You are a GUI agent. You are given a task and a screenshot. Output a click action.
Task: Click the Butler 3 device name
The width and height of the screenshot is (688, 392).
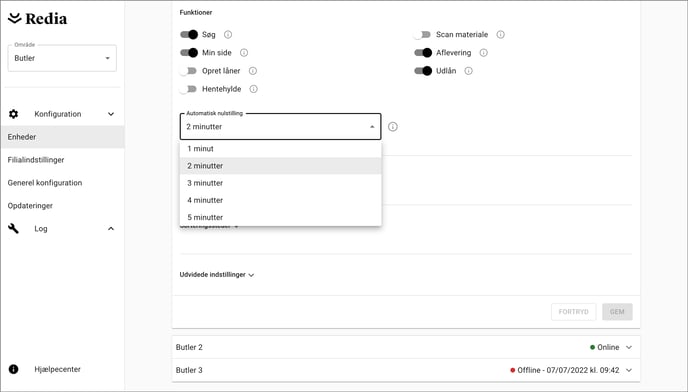click(189, 370)
